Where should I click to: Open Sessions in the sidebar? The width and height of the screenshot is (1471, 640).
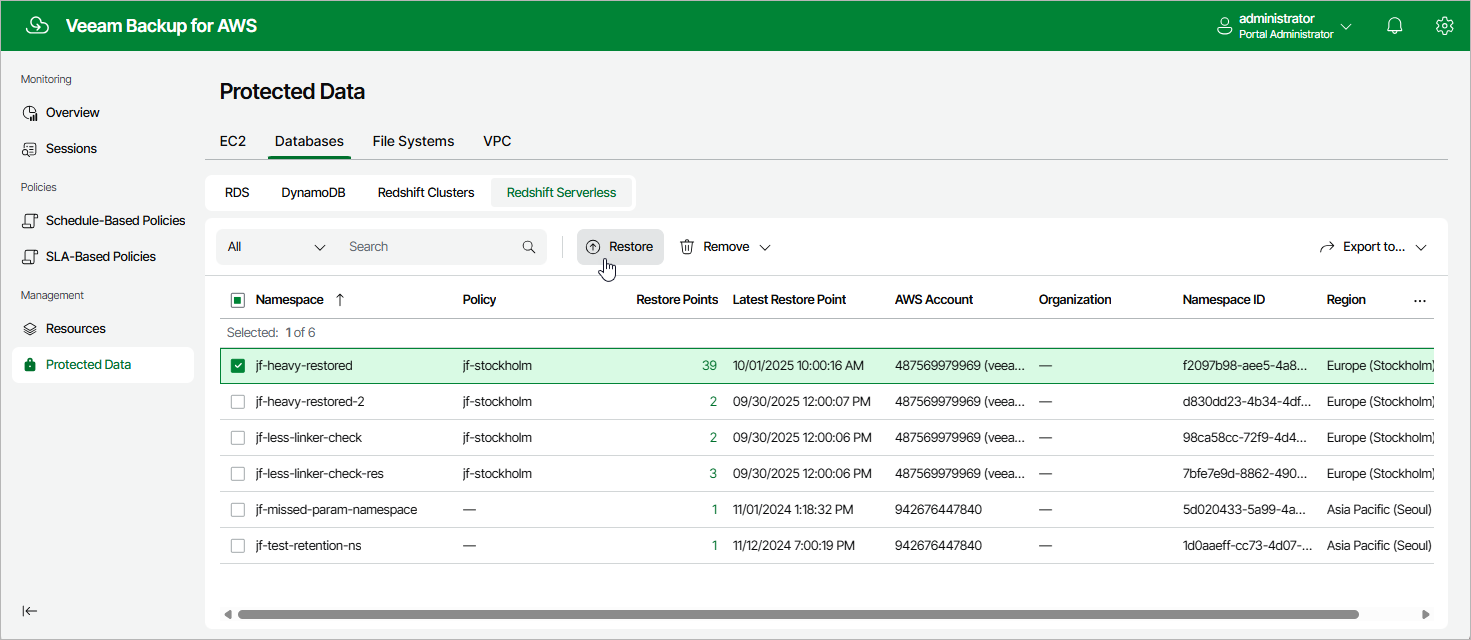71,149
